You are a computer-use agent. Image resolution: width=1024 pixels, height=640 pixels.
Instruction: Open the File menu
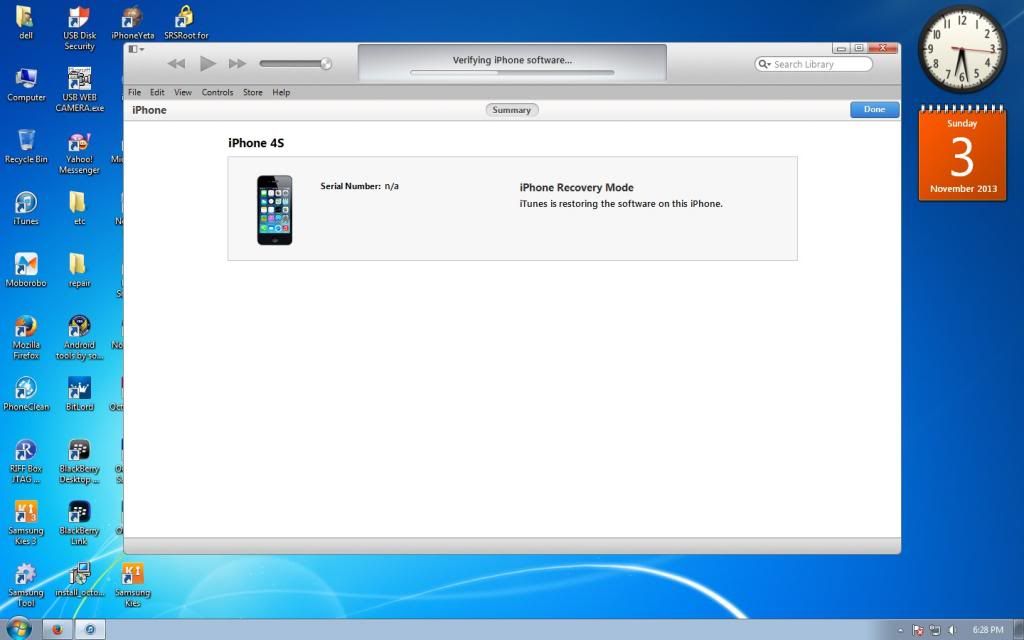[134, 92]
